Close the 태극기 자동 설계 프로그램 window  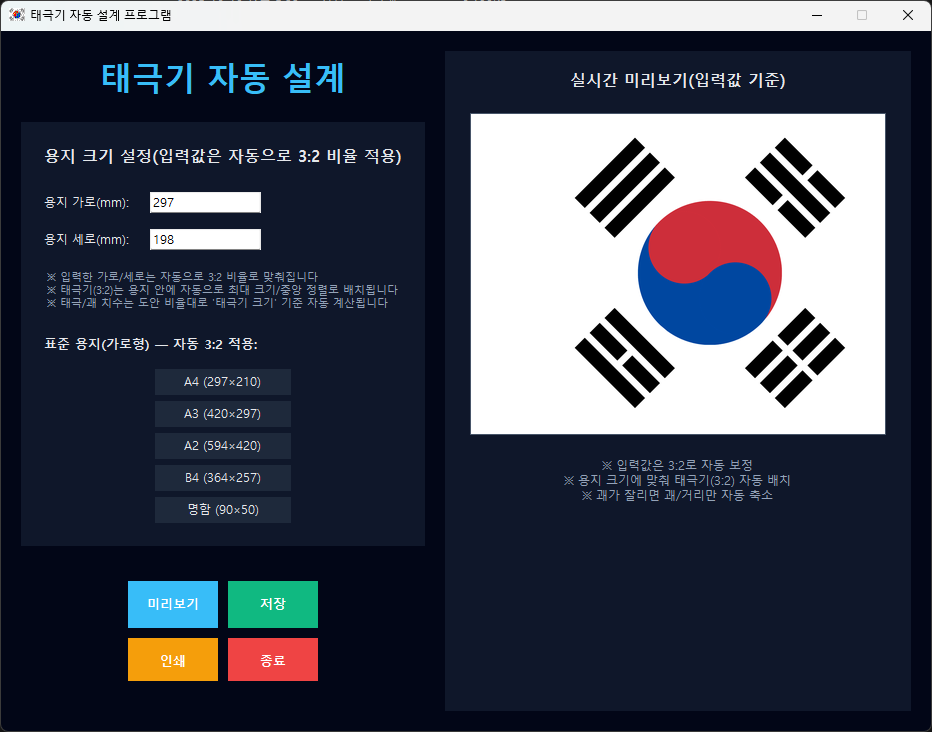pyautogui.click(x=908, y=15)
